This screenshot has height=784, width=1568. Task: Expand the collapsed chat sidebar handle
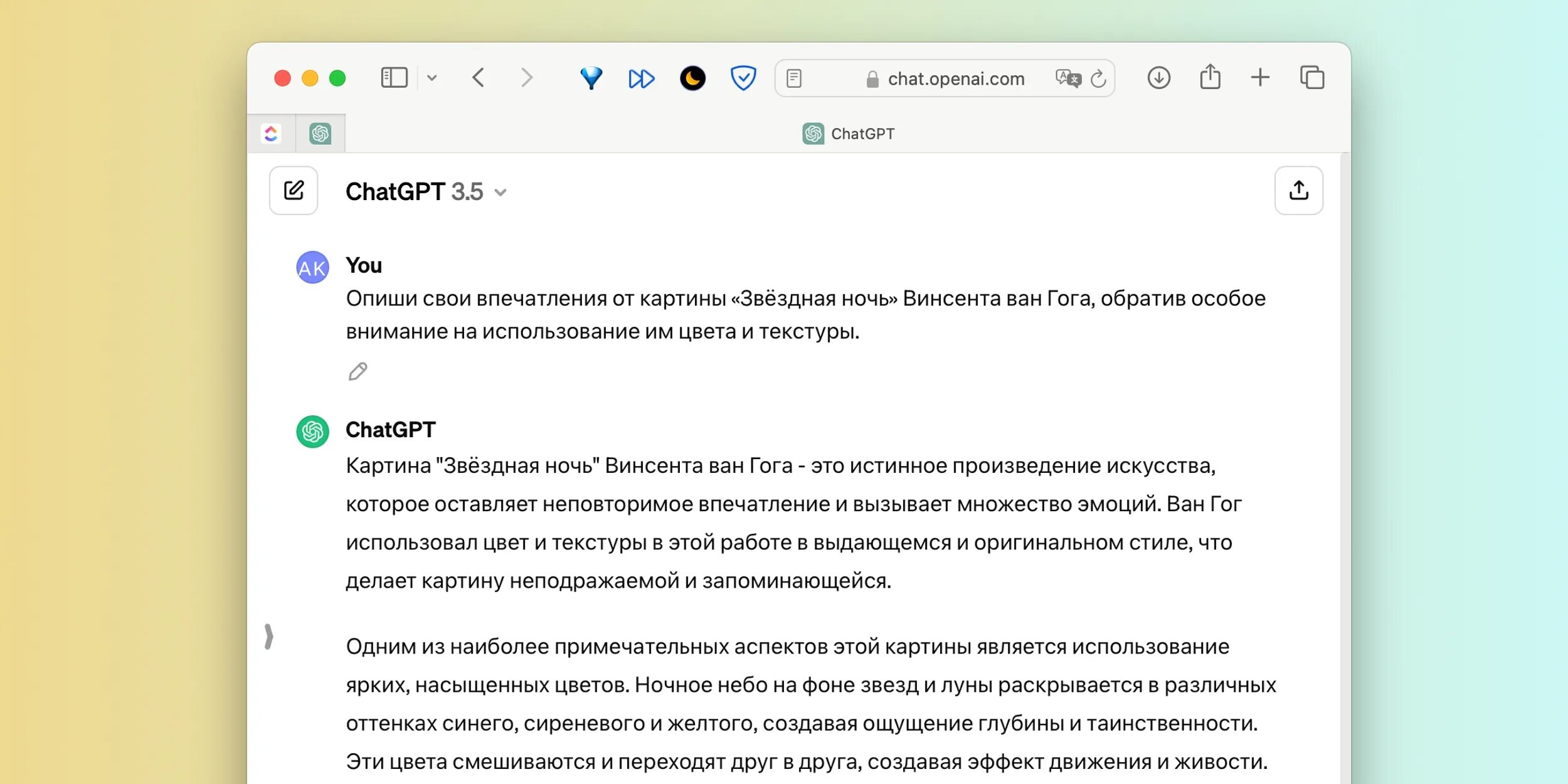coord(269,637)
